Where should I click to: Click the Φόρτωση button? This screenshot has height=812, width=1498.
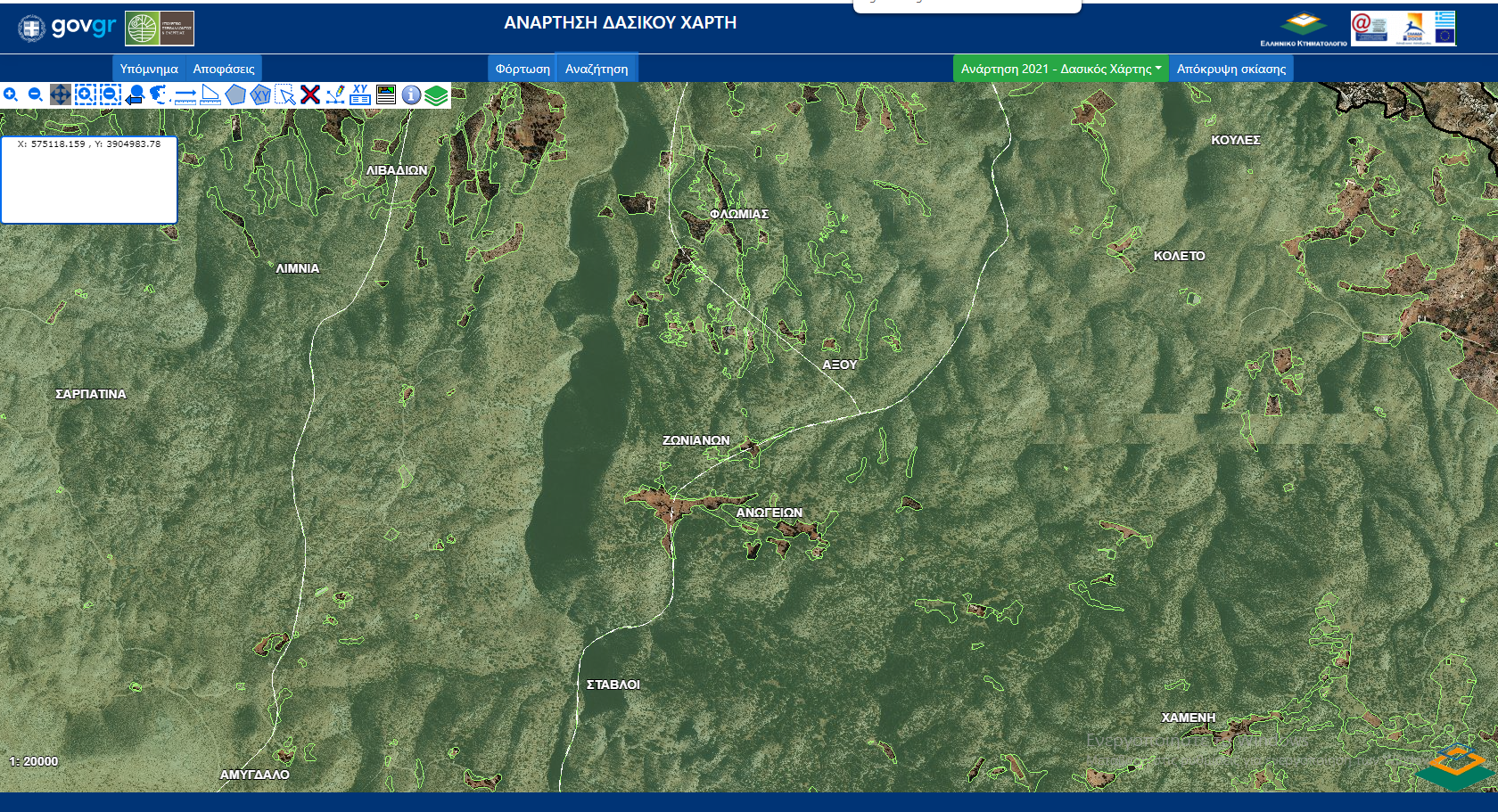coord(523,69)
